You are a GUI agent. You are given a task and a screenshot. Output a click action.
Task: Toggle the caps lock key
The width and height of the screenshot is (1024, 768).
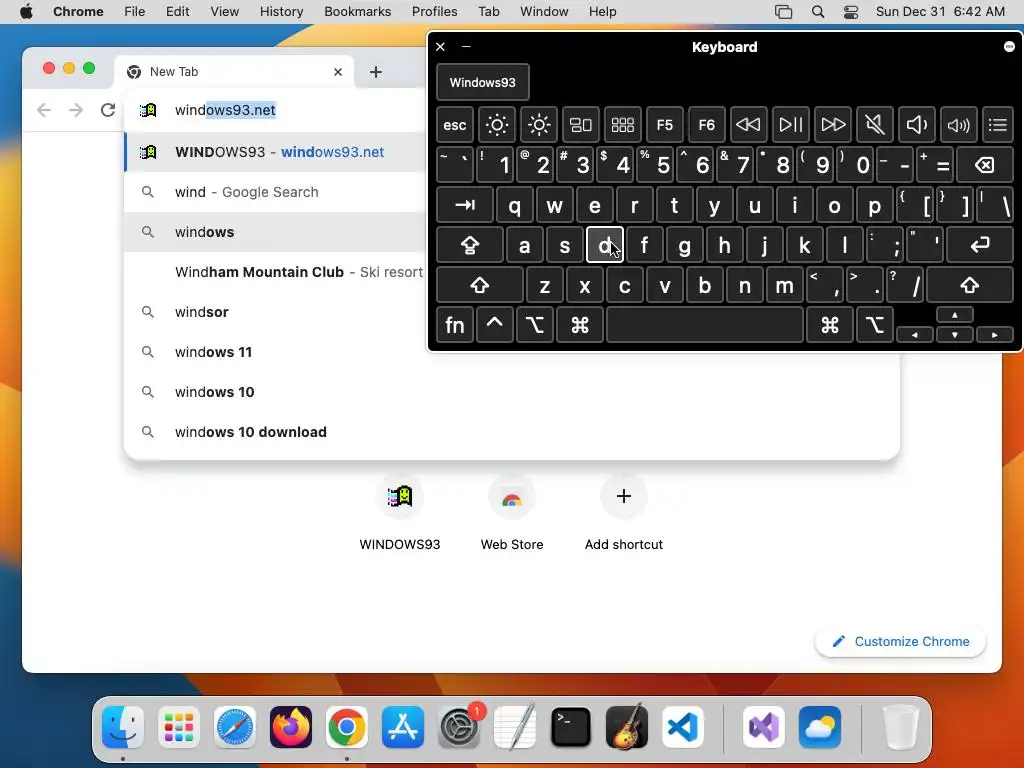click(x=470, y=246)
